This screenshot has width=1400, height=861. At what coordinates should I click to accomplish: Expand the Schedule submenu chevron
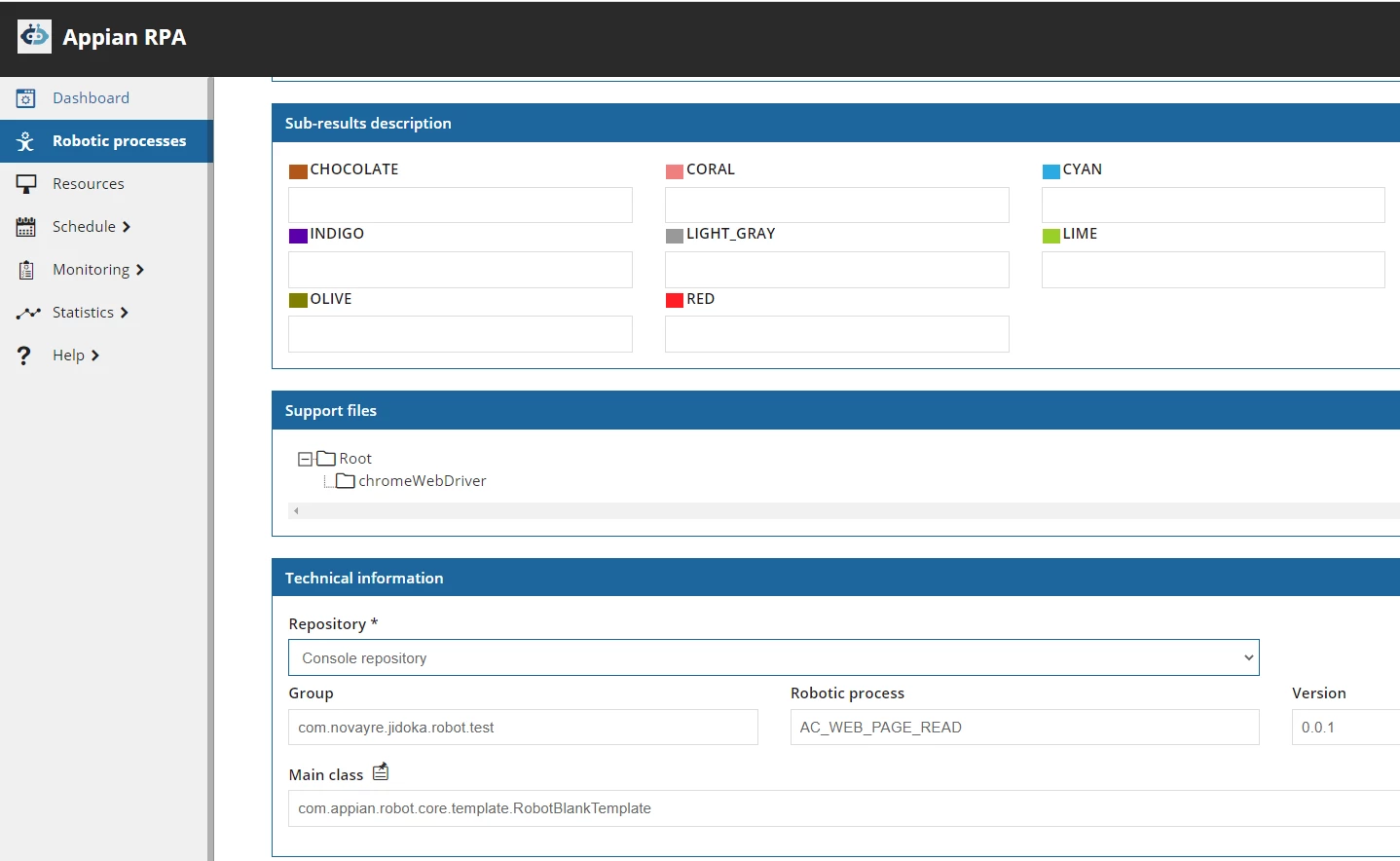click(127, 227)
